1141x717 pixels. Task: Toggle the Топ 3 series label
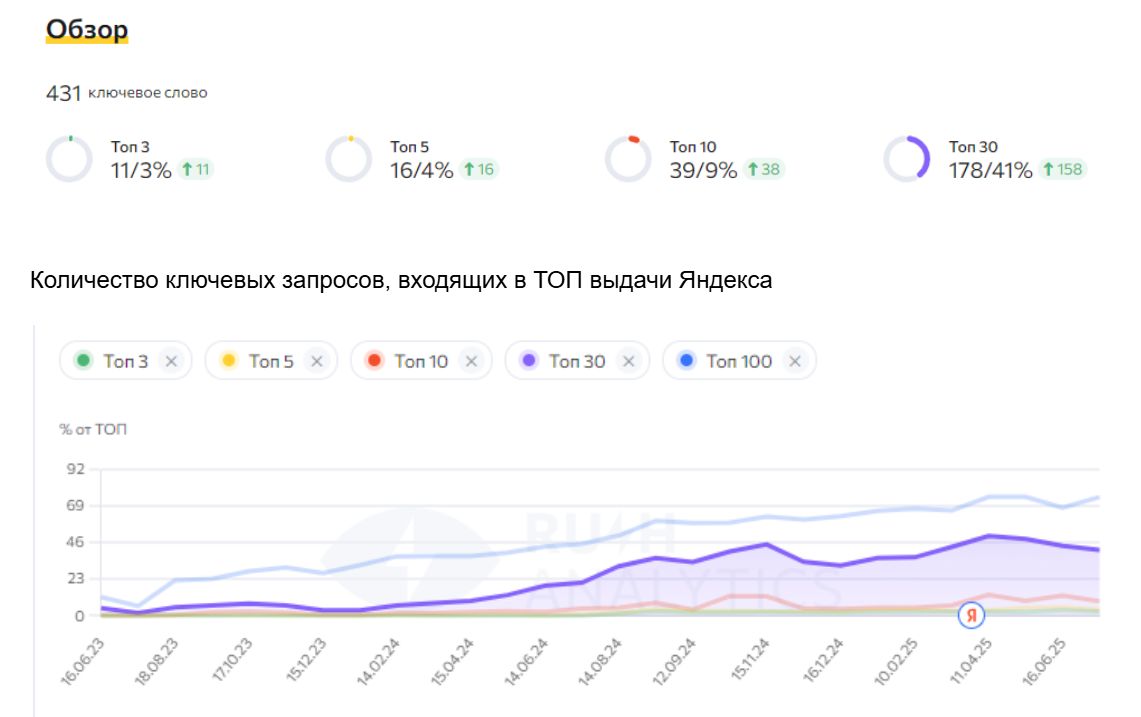[125, 361]
